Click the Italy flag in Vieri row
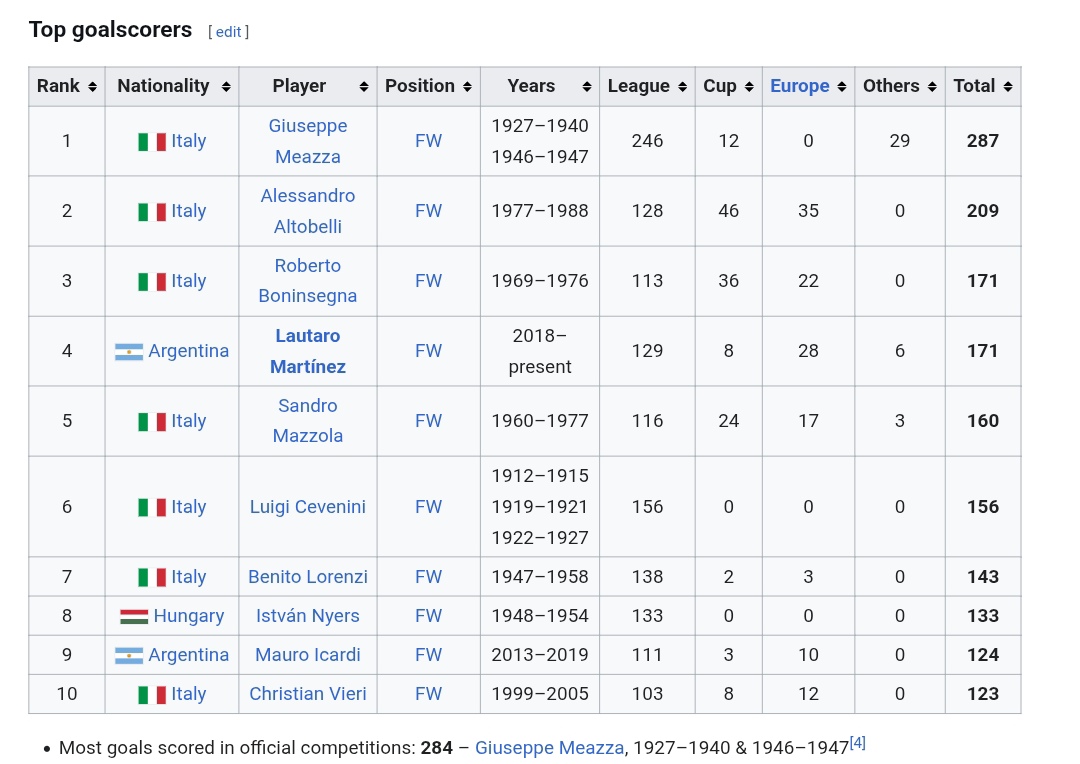The width and height of the screenshot is (1080, 764). pyautogui.click(x=152, y=694)
